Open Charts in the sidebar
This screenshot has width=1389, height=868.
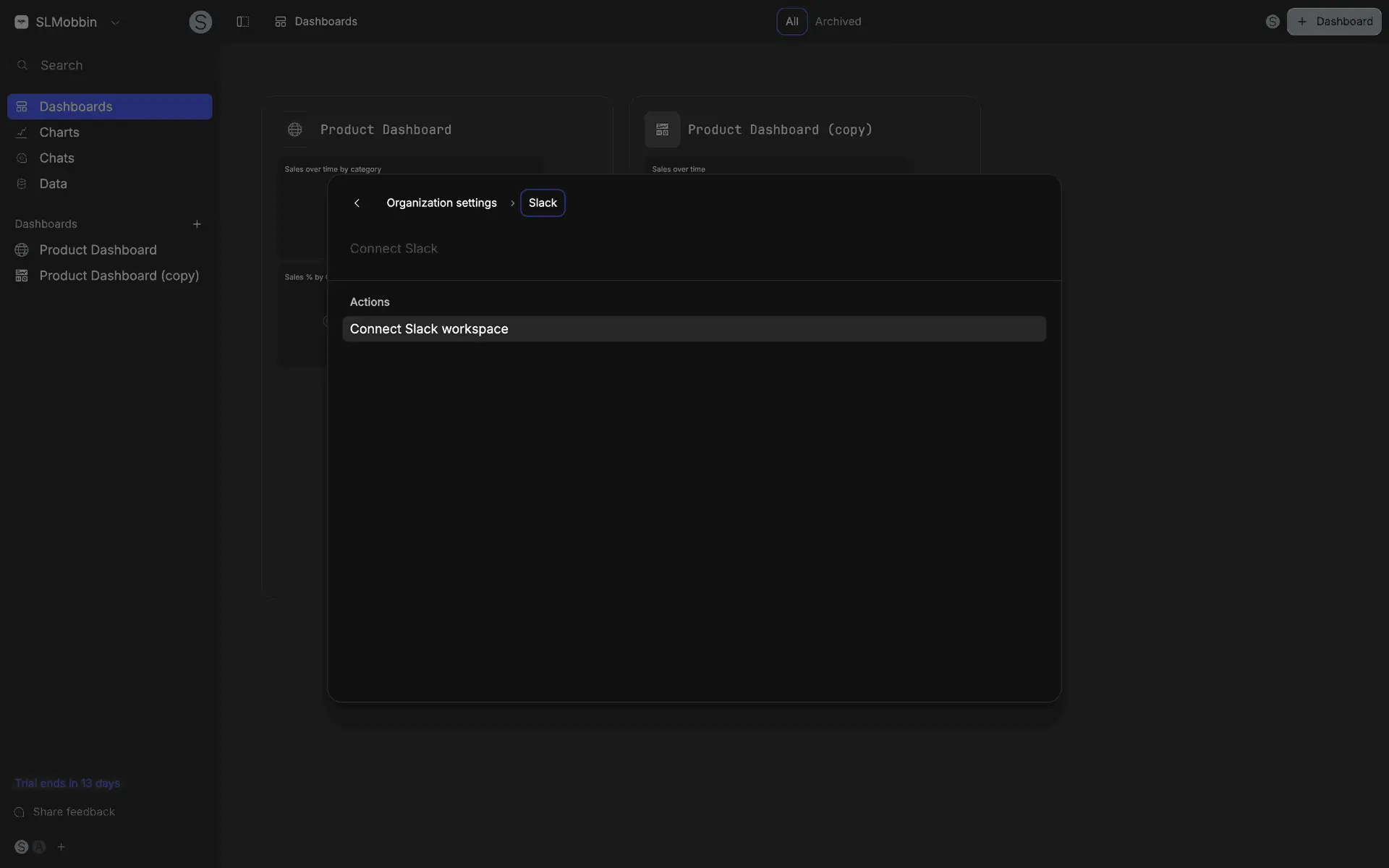[x=59, y=132]
